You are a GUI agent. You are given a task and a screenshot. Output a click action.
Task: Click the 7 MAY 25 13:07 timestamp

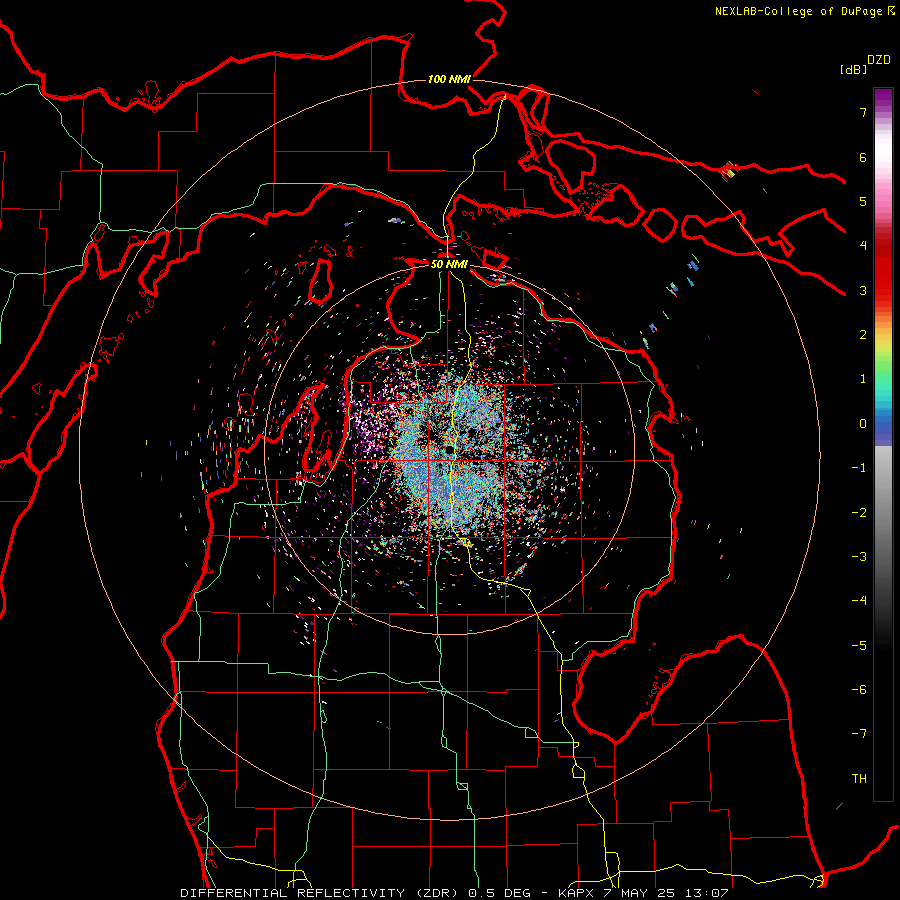click(x=666, y=893)
